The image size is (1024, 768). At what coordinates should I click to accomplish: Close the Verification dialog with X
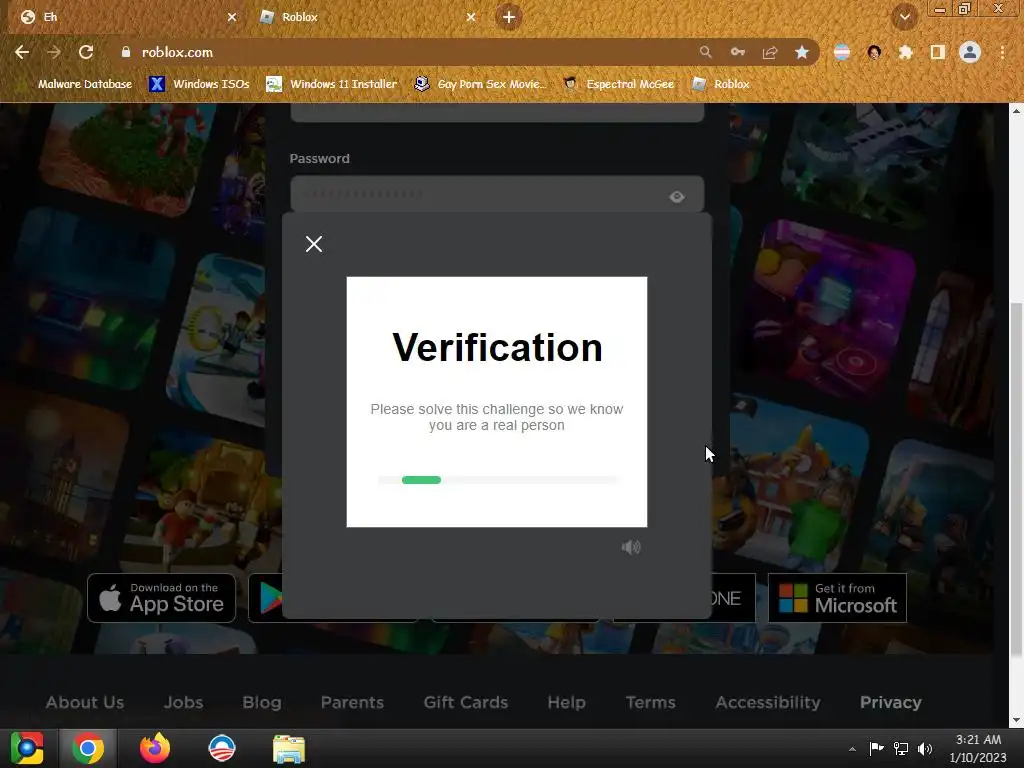click(x=314, y=244)
